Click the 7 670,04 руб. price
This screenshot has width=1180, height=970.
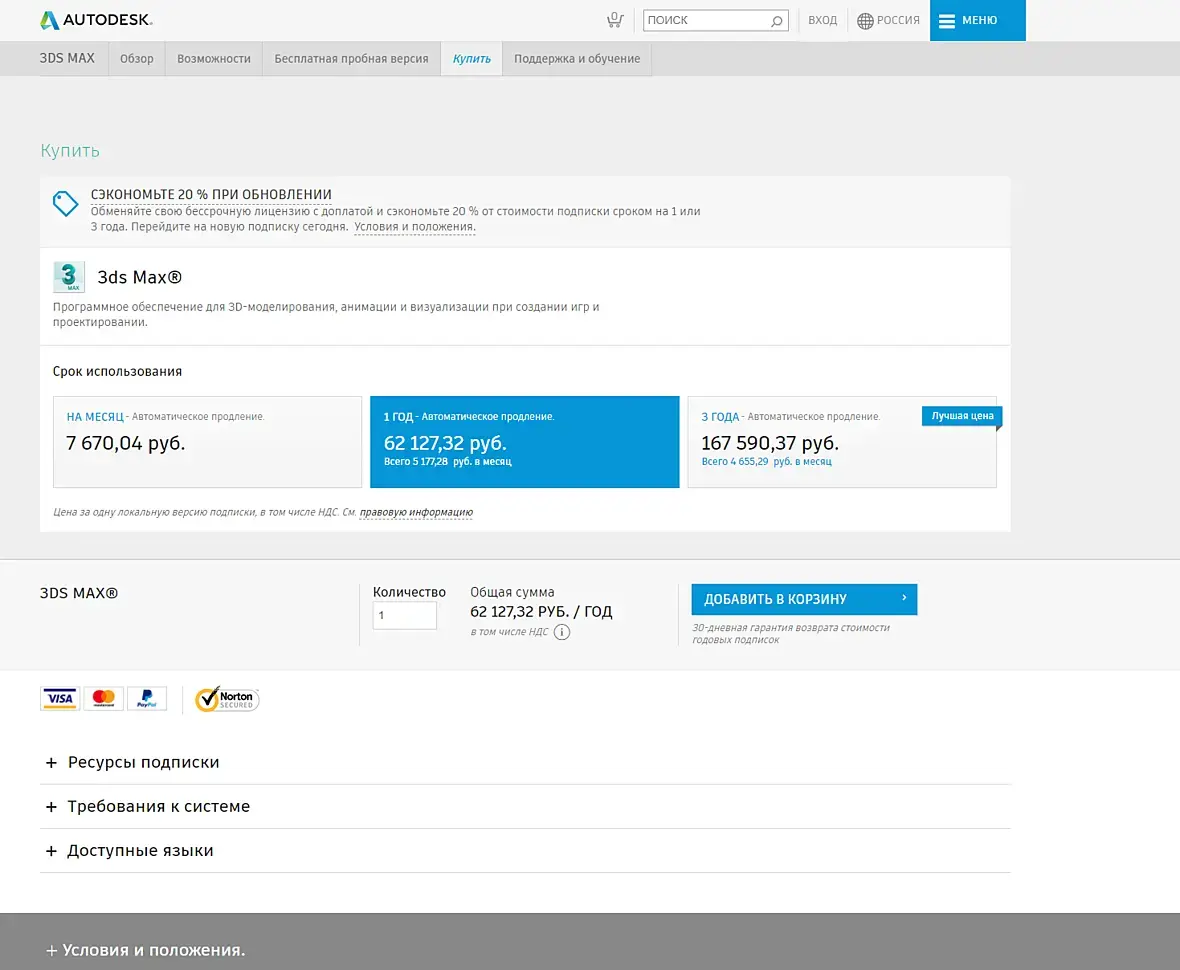(126, 443)
